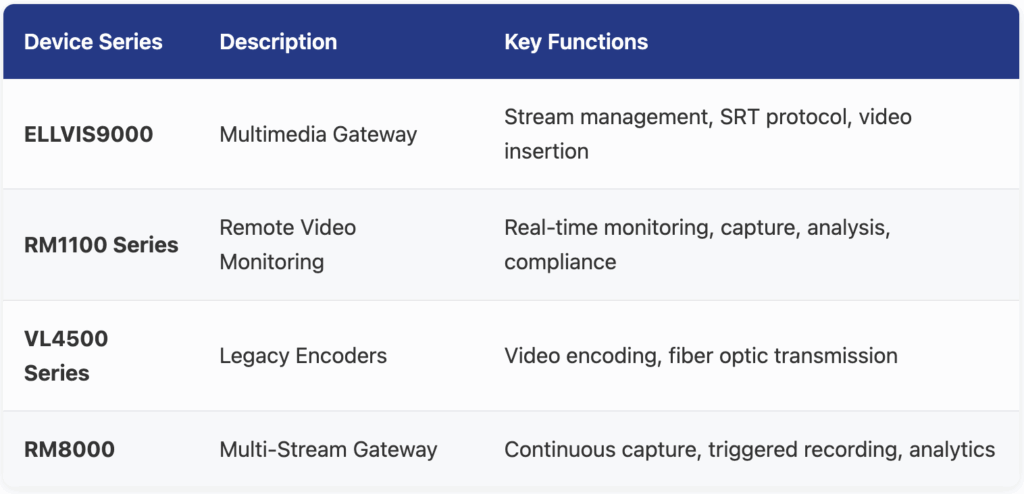Image resolution: width=1024 pixels, height=494 pixels.
Task: Click the Legacy Encoders description text
Action: point(303,355)
